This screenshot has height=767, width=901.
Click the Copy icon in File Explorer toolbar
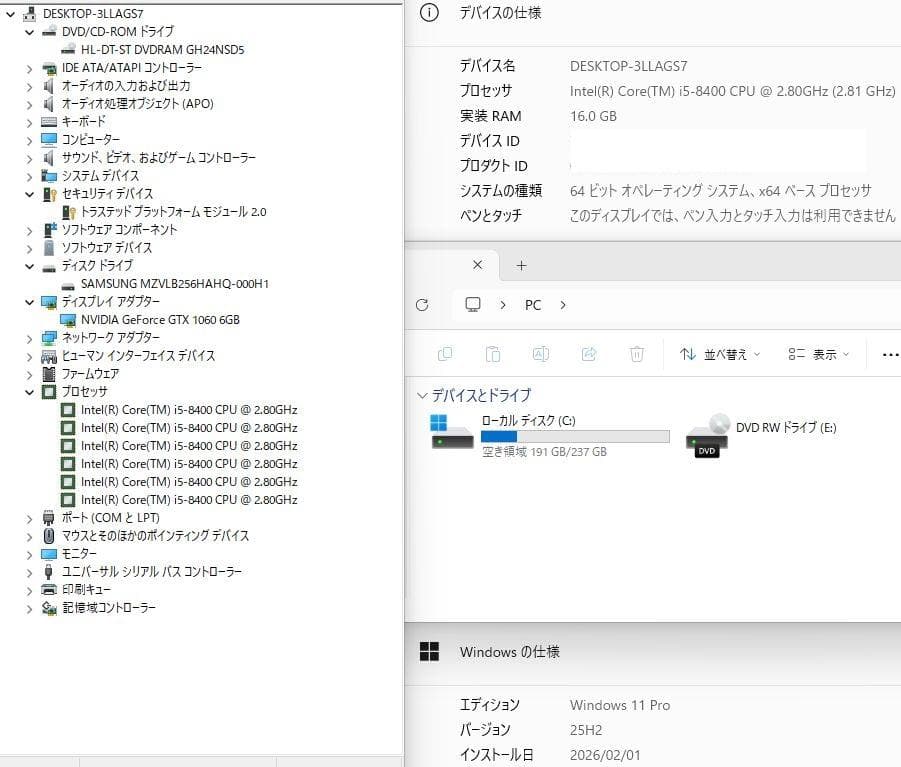coord(445,354)
